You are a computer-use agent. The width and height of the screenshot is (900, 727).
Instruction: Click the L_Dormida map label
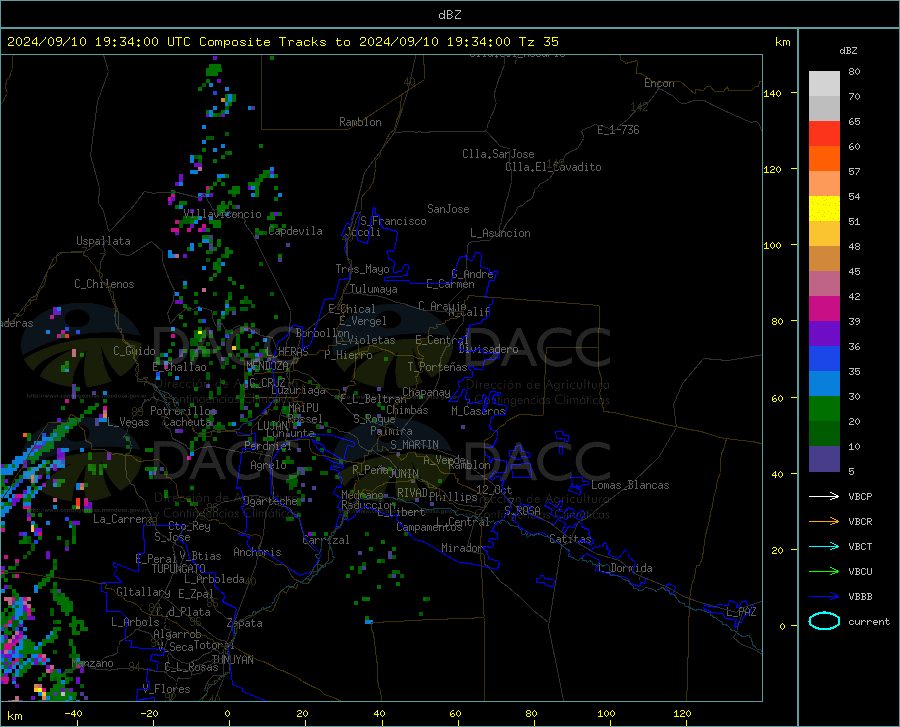pyautogui.click(x=624, y=568)
